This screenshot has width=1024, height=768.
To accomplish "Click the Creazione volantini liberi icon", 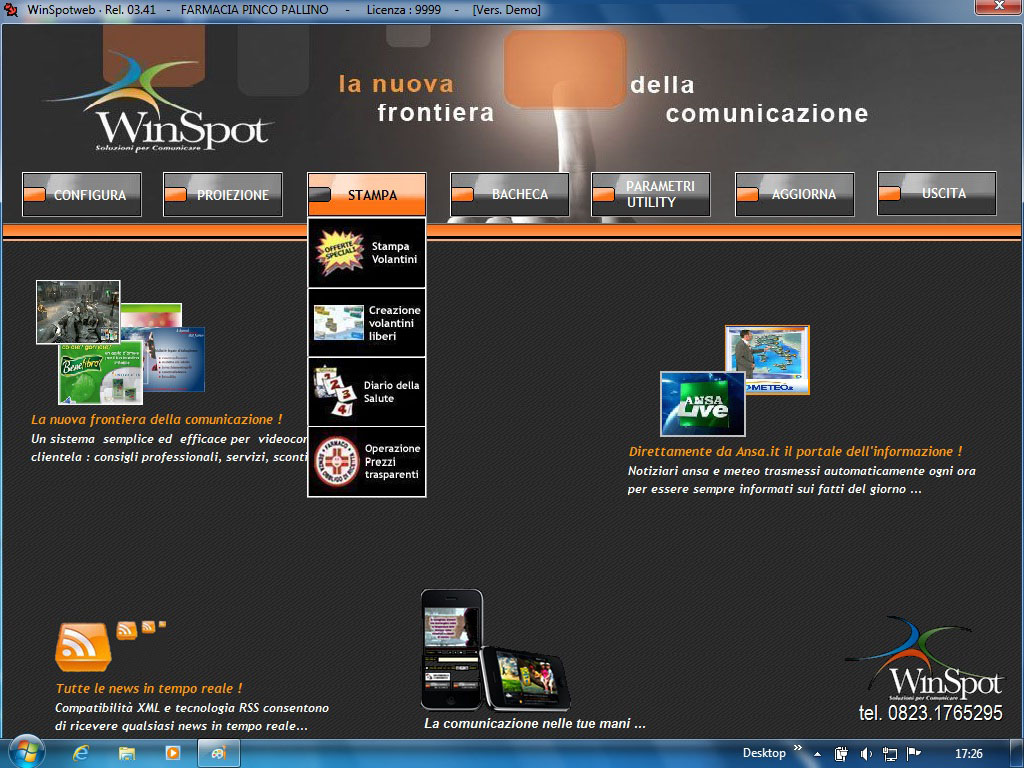I will (338, 323).
